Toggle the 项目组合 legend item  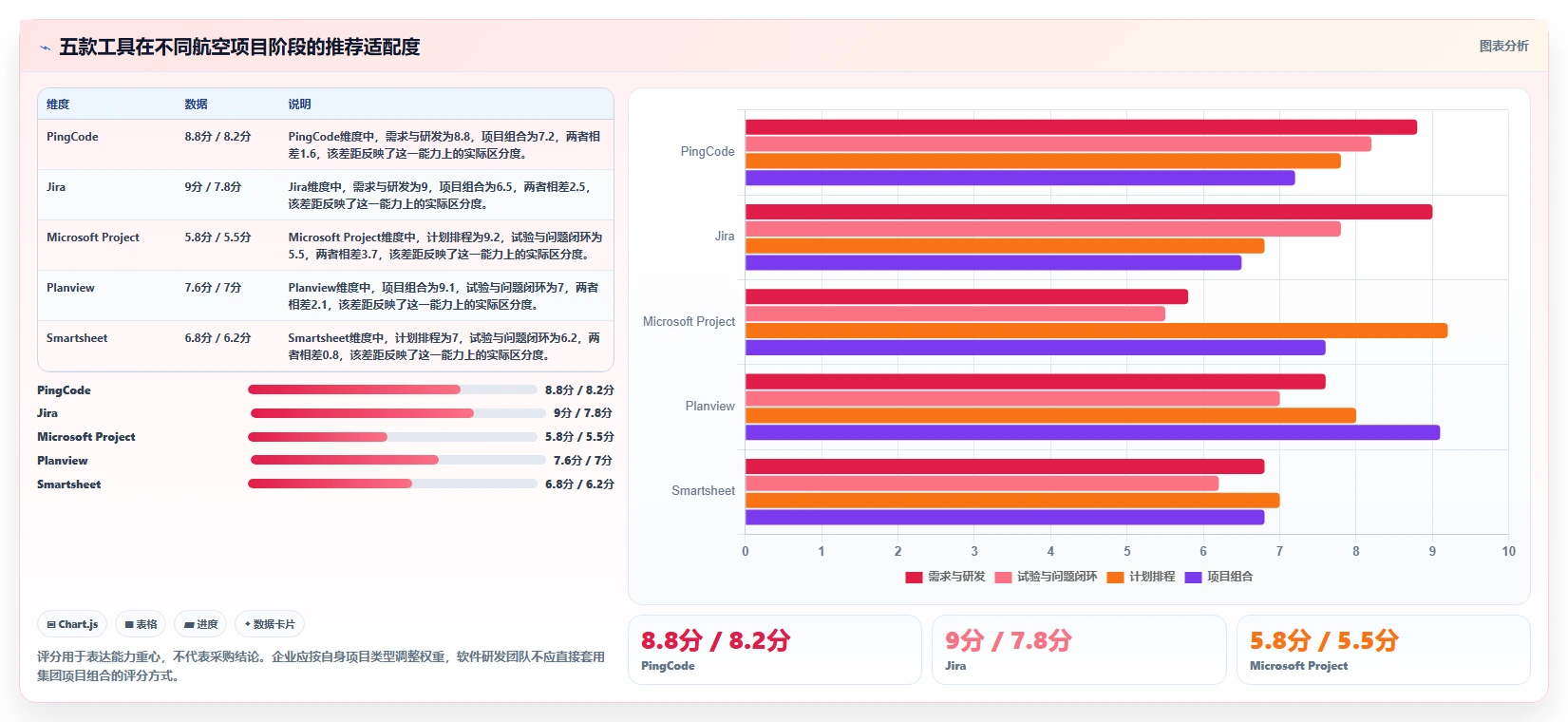[1219, 577]
